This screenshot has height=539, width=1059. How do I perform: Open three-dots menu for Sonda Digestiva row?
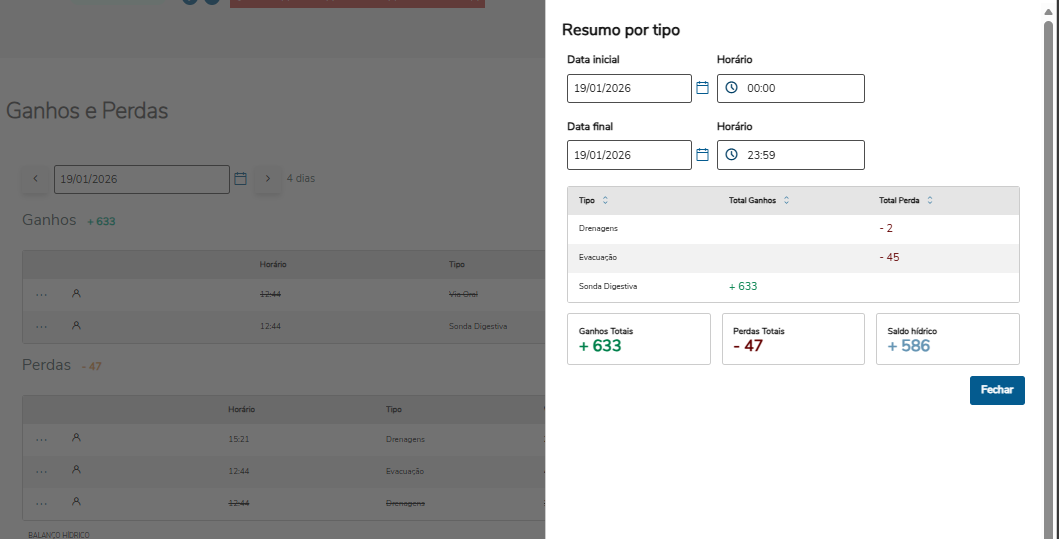(41, 326)
